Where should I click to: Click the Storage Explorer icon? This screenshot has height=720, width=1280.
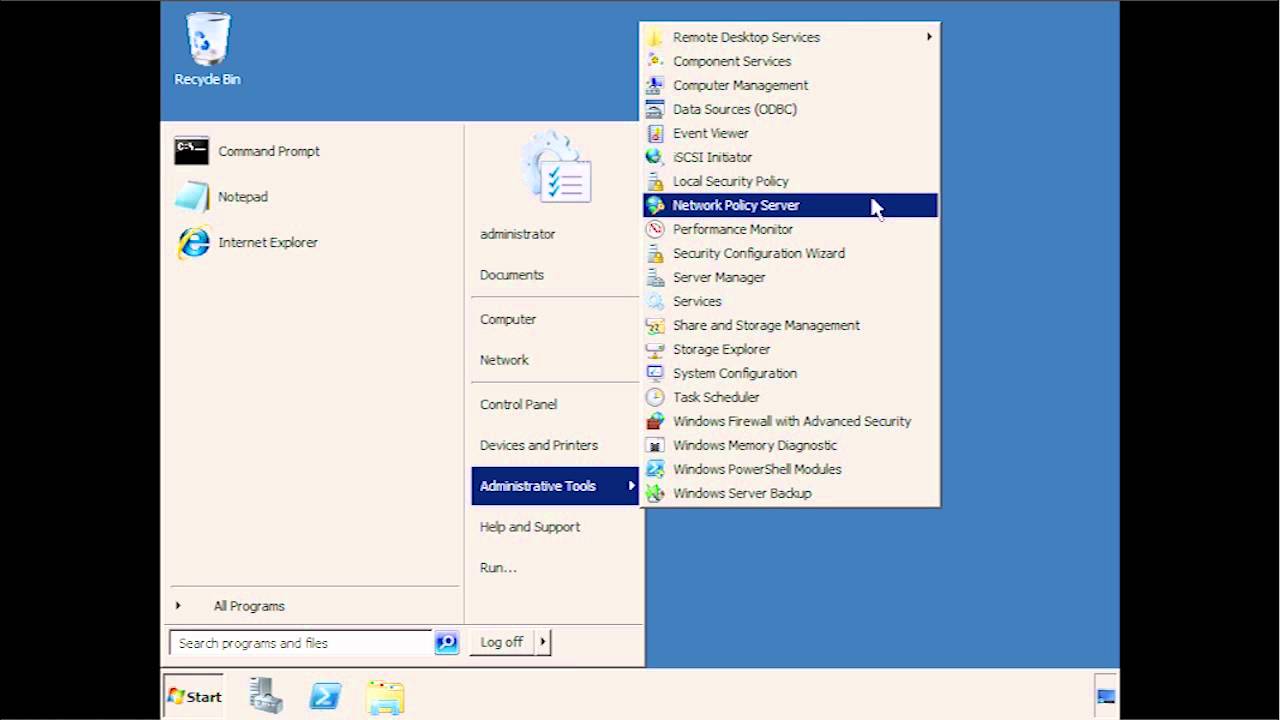click(655, 349)
